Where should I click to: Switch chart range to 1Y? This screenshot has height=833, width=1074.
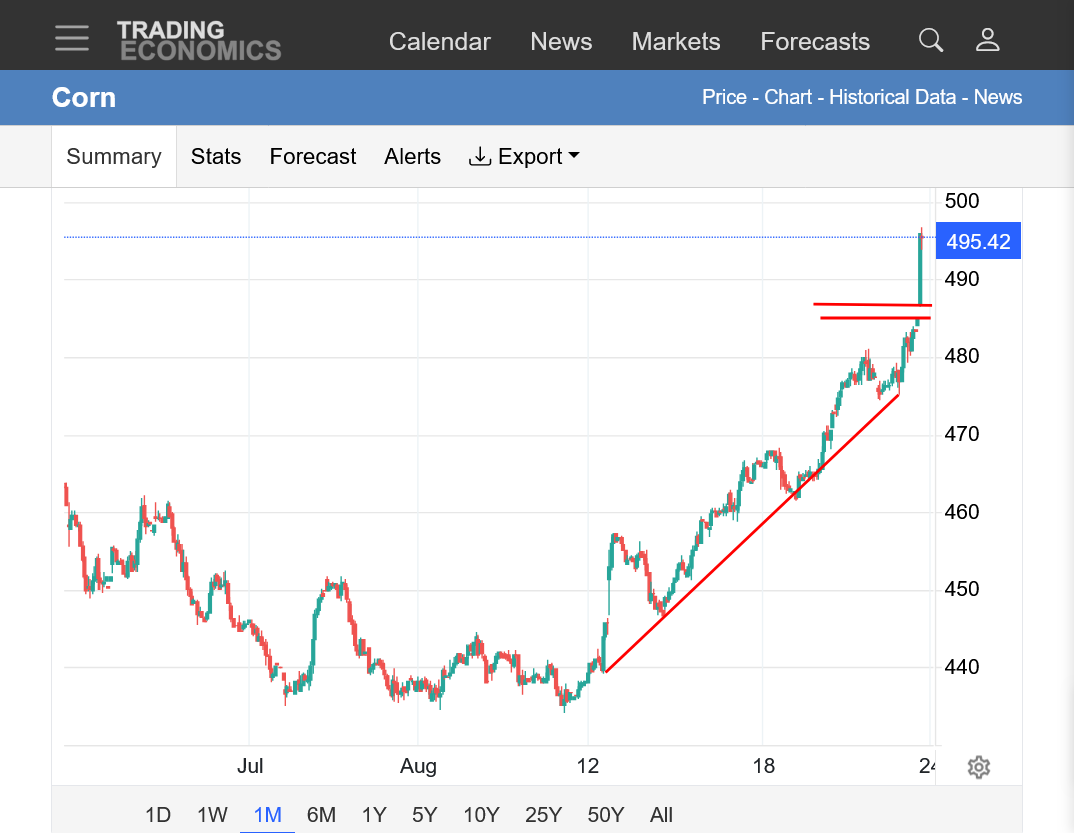point(374,815)
